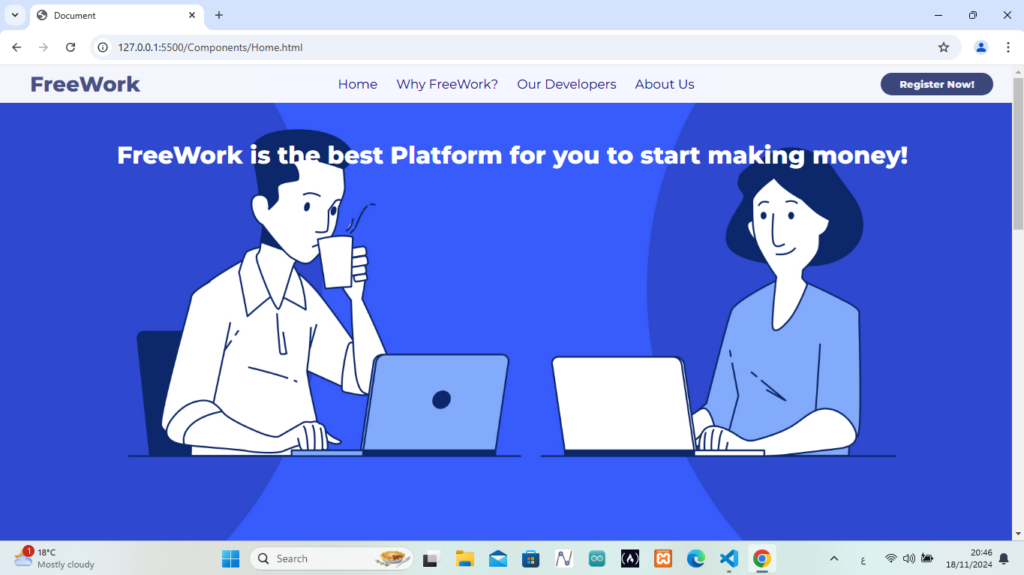Show hidden system tray icons chevron

tap(834, 559)
